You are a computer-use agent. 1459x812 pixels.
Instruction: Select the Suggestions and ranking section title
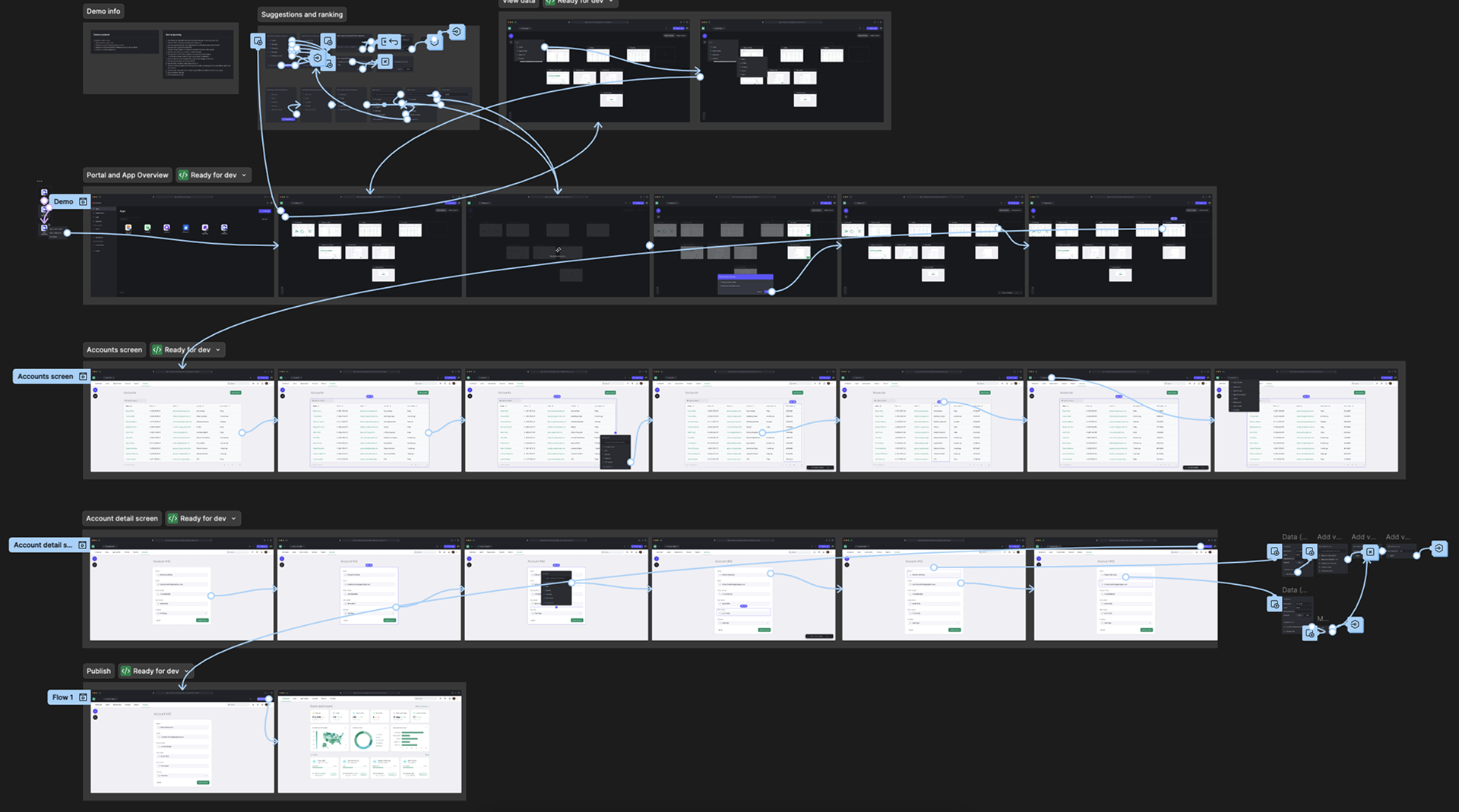click(x=302, y=14)
